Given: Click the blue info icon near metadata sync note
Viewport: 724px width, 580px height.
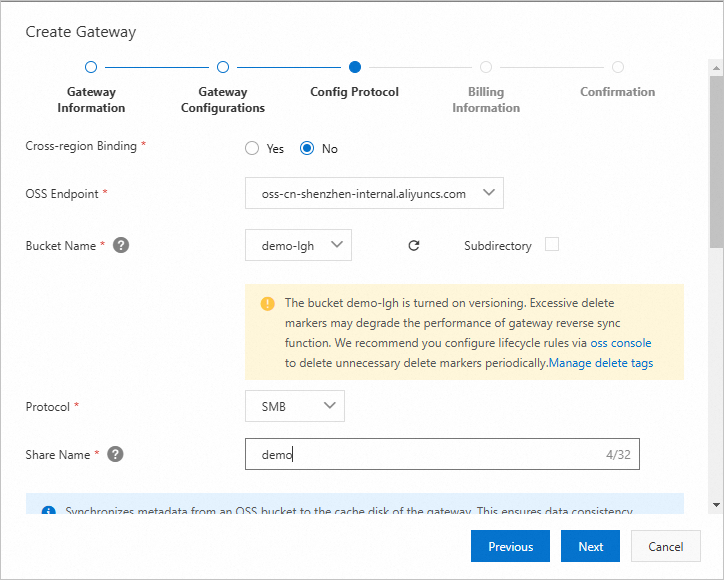Looking at the screenshot, I should pos(48,512).
